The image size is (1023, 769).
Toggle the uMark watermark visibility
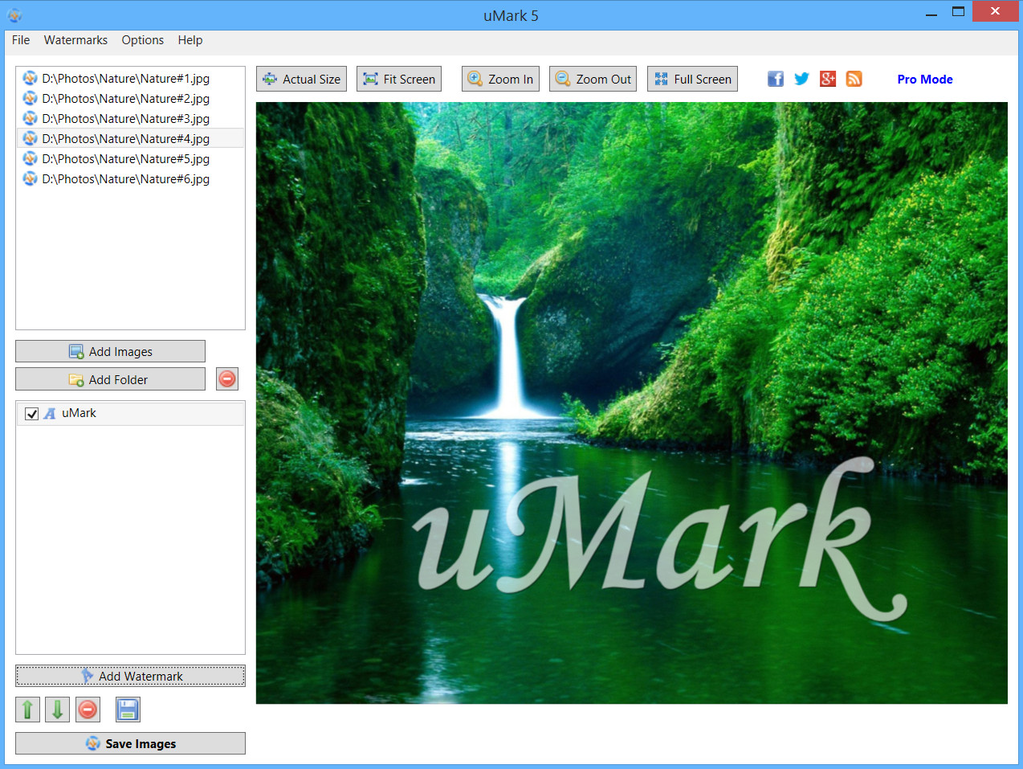tap(31, 413)
